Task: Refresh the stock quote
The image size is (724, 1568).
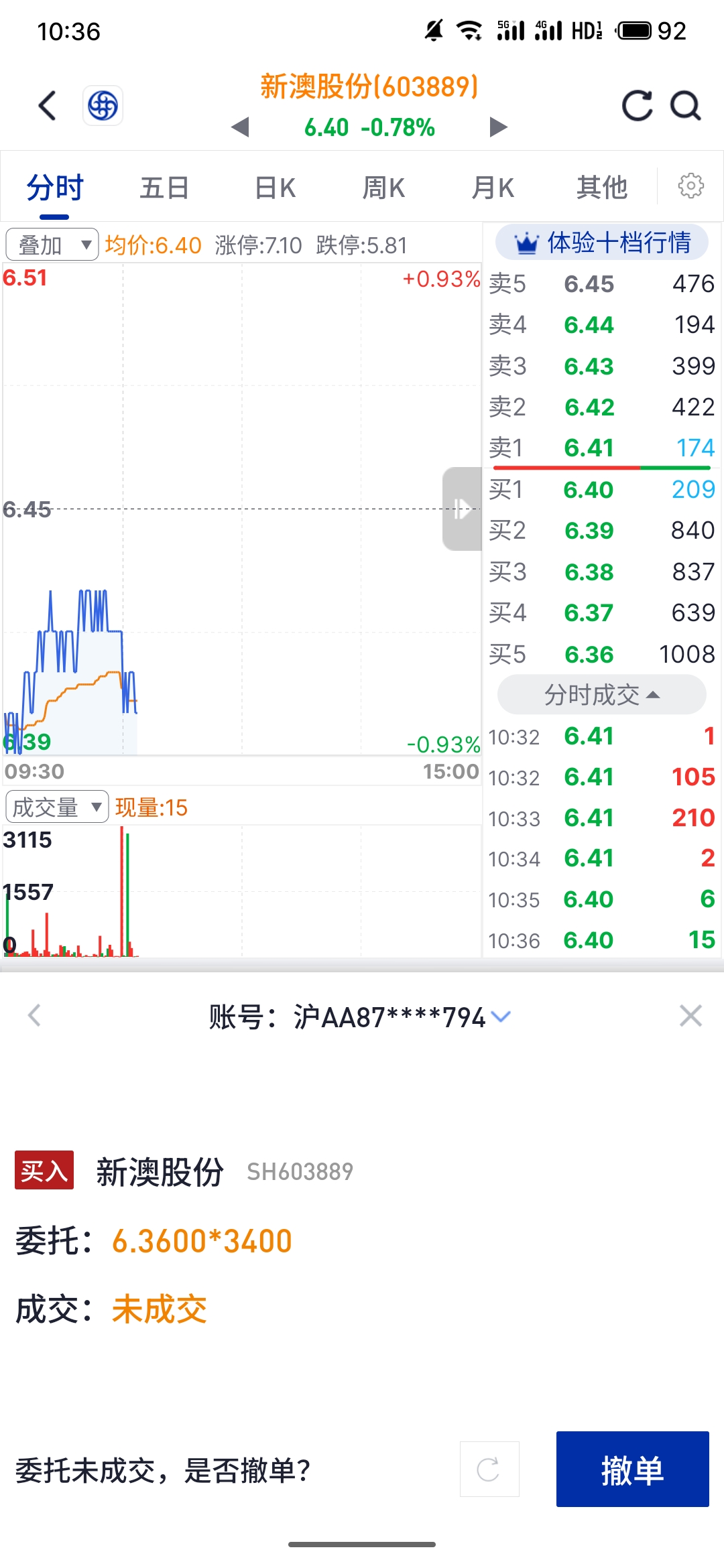Action: pos(637,105)
